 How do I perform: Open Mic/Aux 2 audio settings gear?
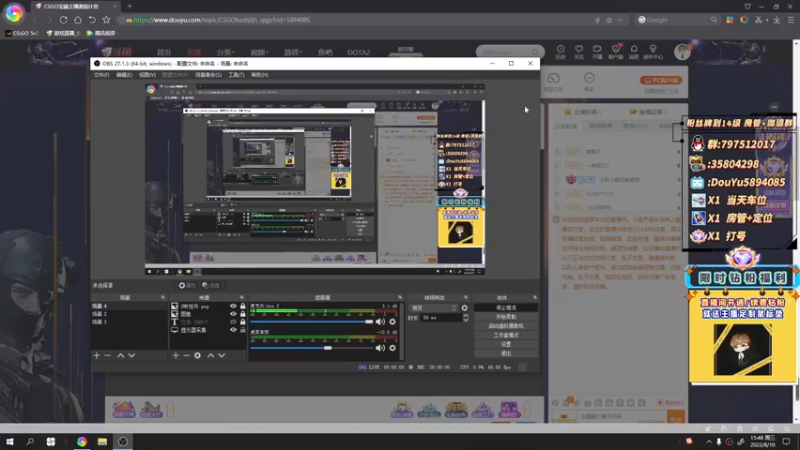click(392, 321)
